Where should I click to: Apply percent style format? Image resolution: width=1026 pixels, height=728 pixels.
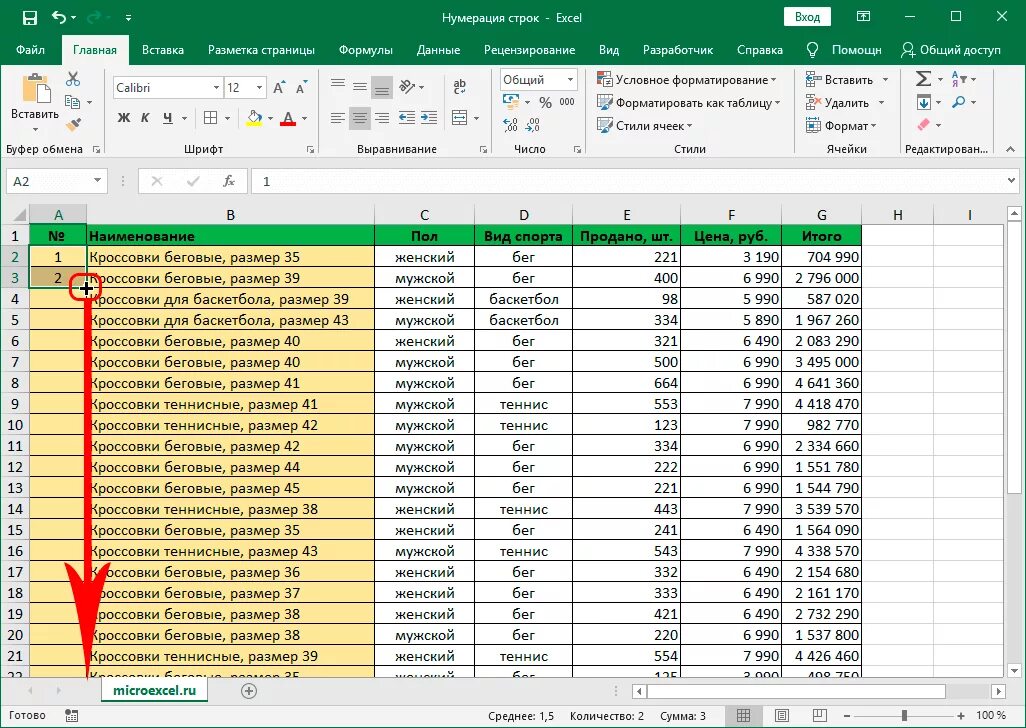tap(546, 102)
